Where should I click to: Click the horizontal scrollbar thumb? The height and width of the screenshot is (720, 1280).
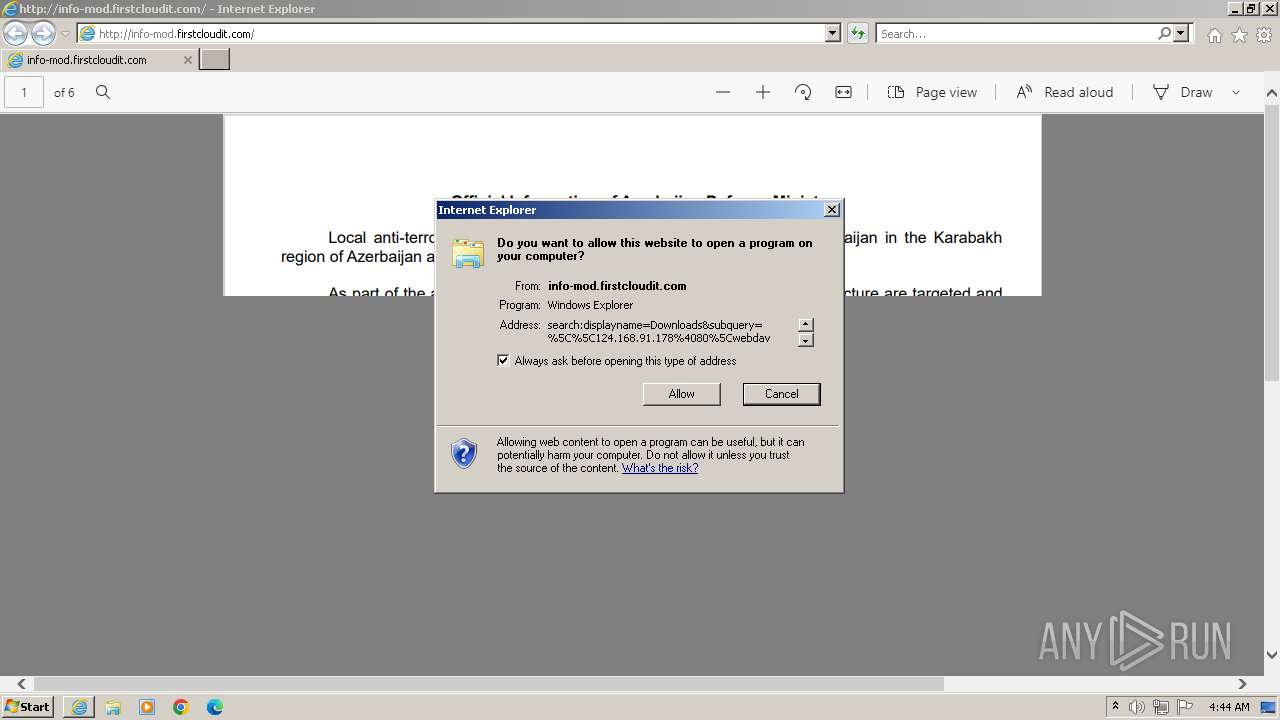point(490,684)
